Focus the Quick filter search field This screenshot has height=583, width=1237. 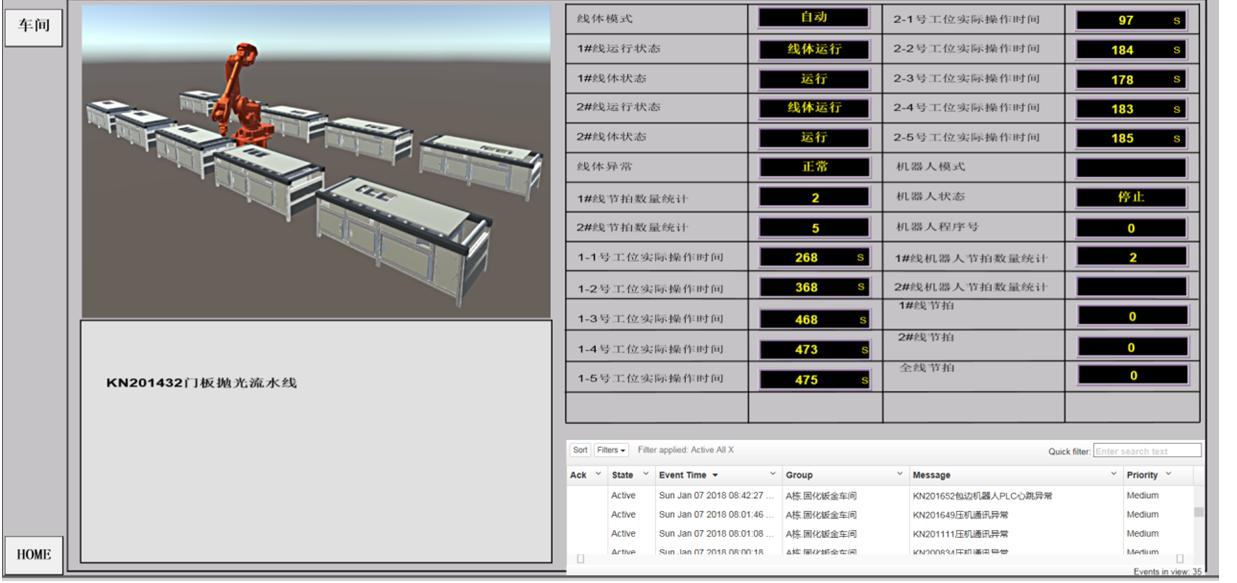(1147, 451)
